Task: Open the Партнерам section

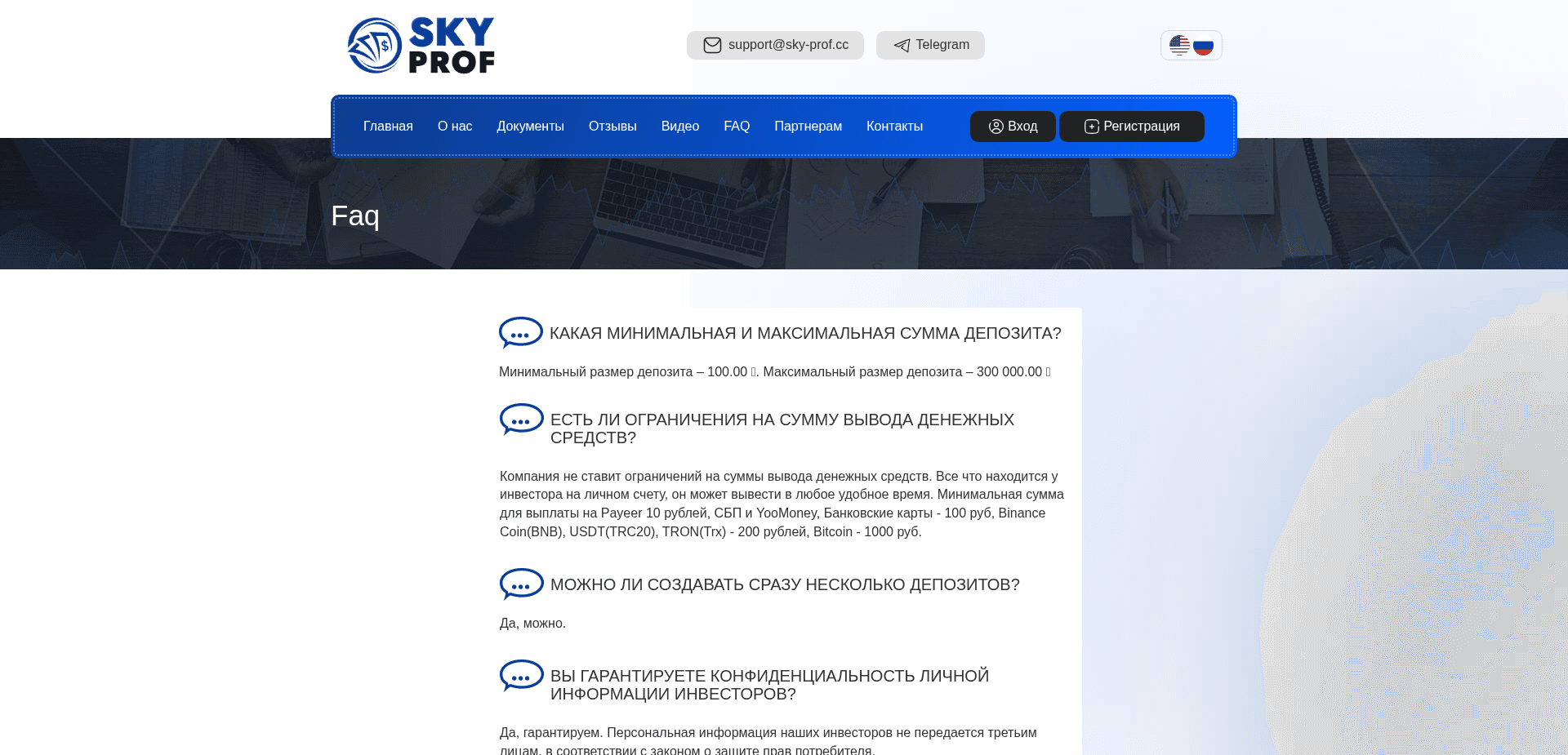Action: coord(808,127)
